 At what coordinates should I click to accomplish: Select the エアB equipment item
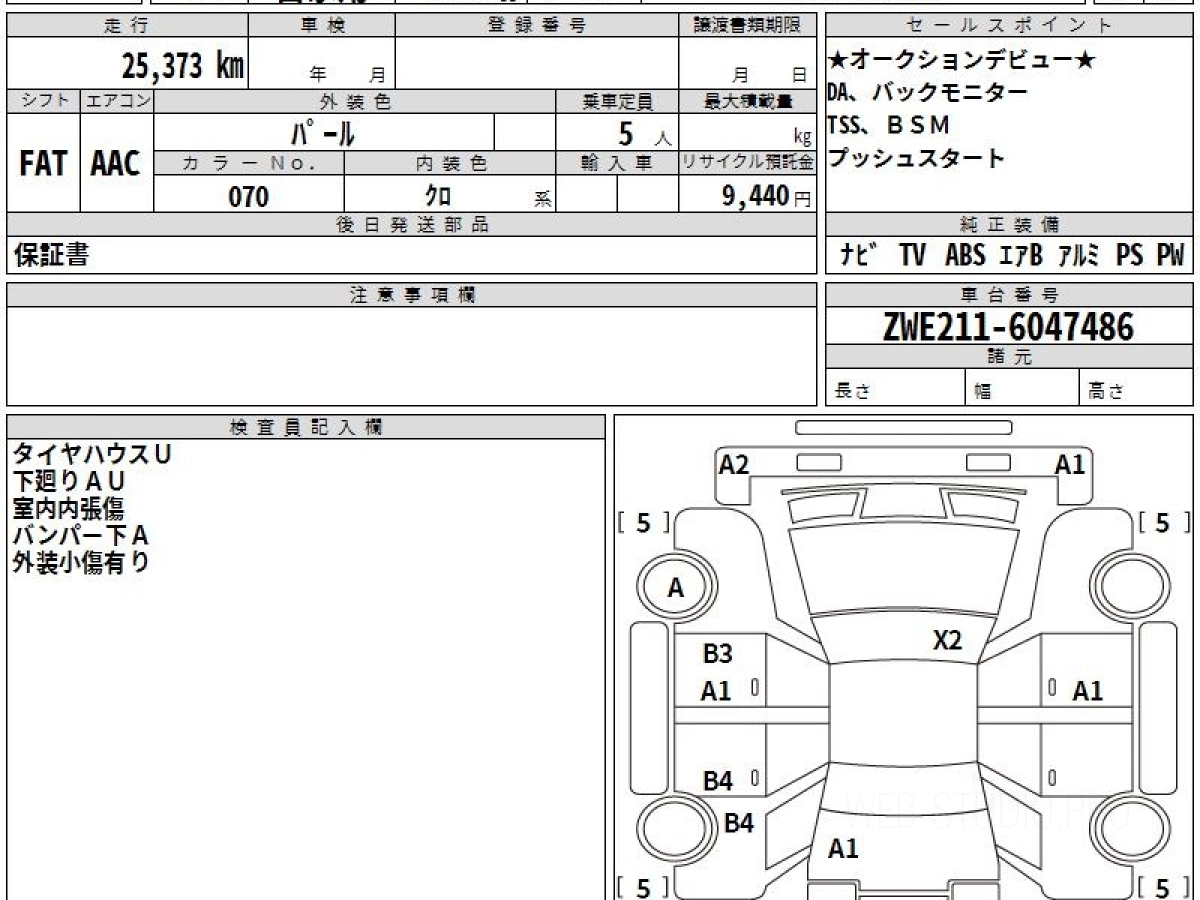[x=1021, y=255]
